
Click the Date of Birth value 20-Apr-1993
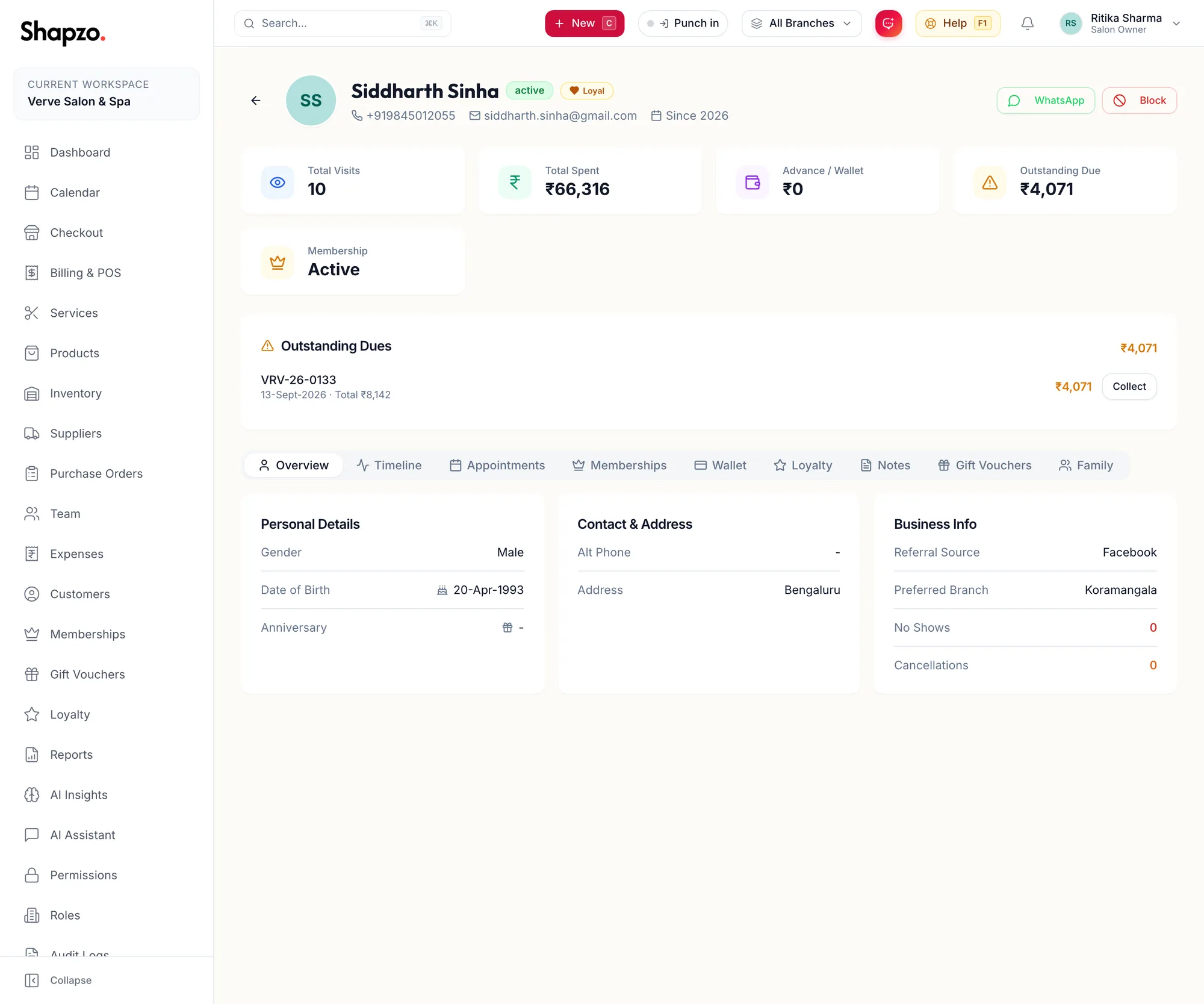pos(488,590)
